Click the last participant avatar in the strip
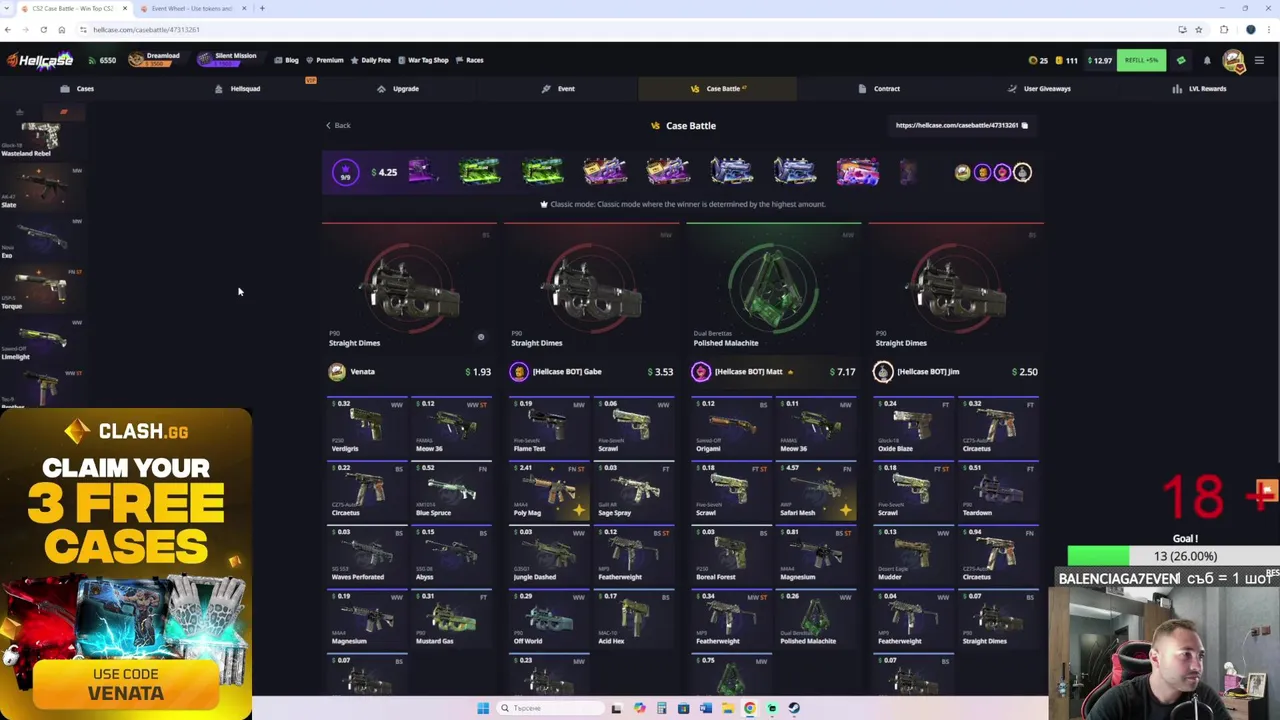 pyautogui.click(x=1022, y=173)
